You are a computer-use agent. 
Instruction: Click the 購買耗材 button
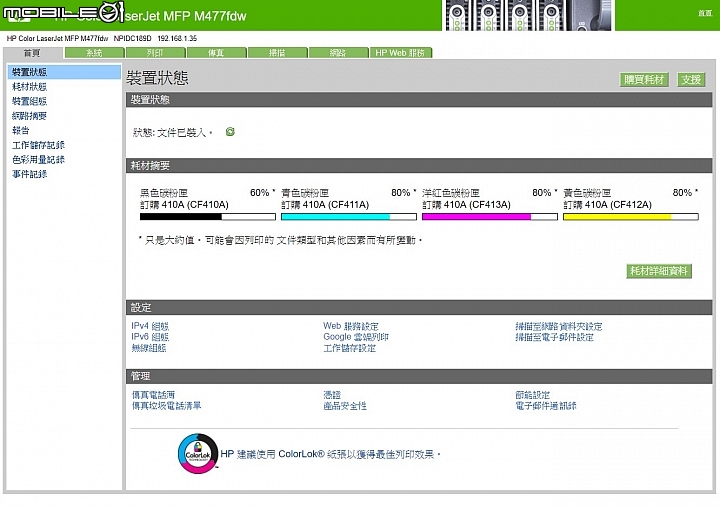click(x=644, y=79)
